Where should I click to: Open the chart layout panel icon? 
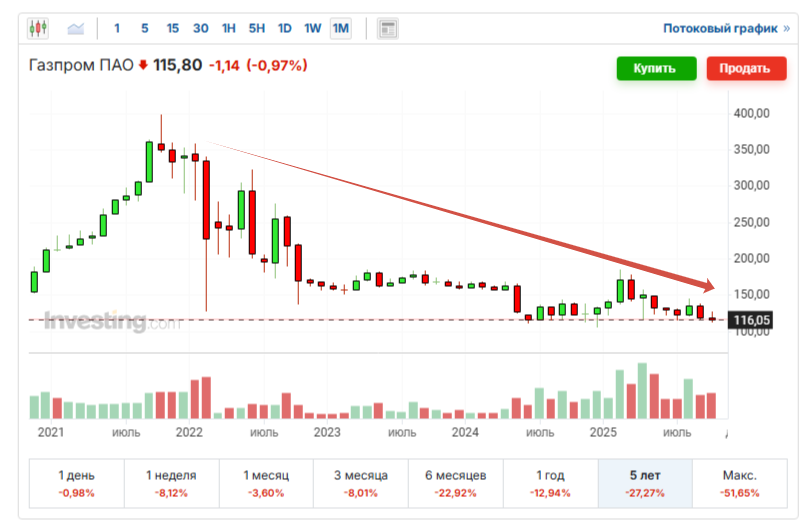[388, 28]
